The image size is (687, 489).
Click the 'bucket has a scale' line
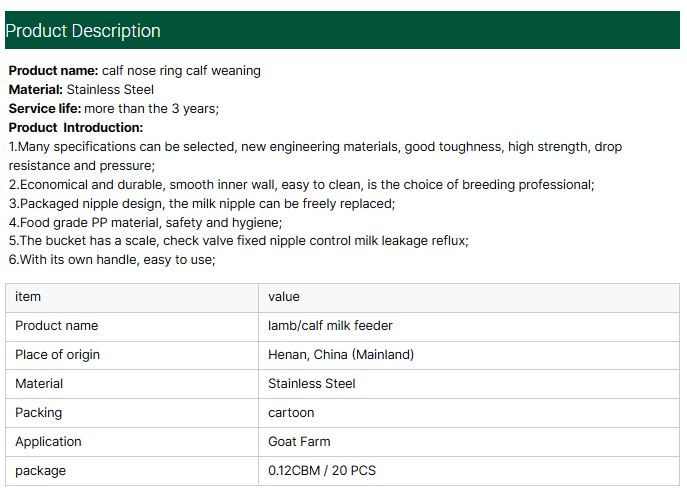238,242
